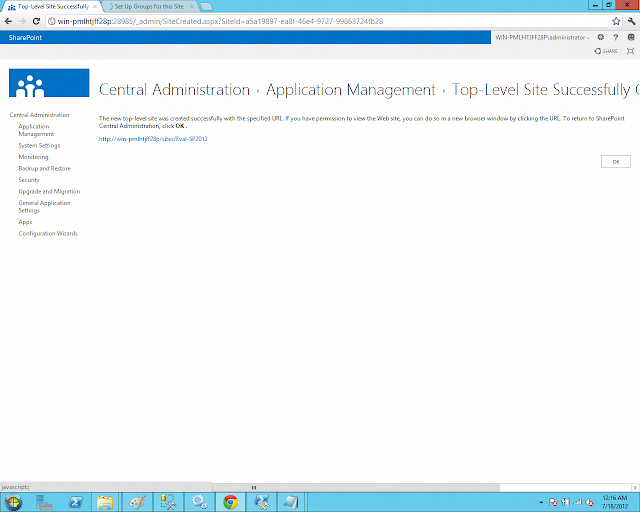The width and height of the screenshot is (640, 512).
Task: Click Central Administration breadcrumb heading
Action: (x=174, y=90)
